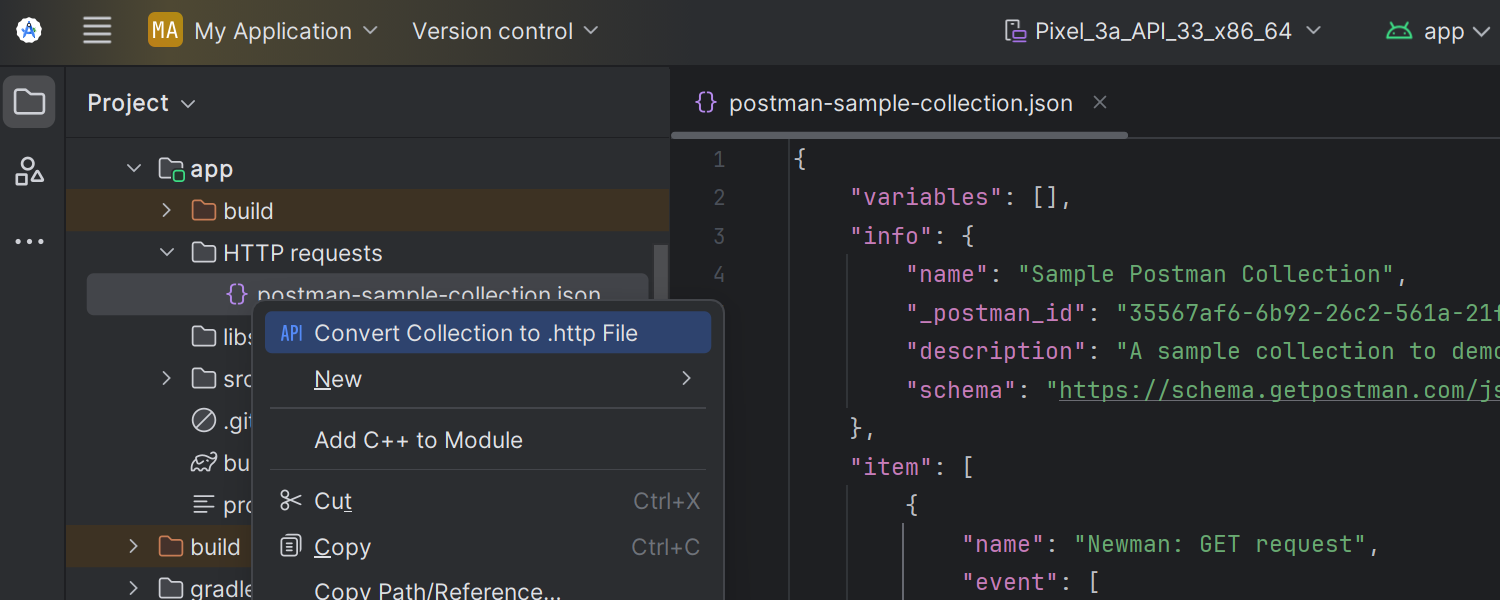Expand the src folder chevron
Viewport: 1500px width, 600px height.
(x=167, y=378)
